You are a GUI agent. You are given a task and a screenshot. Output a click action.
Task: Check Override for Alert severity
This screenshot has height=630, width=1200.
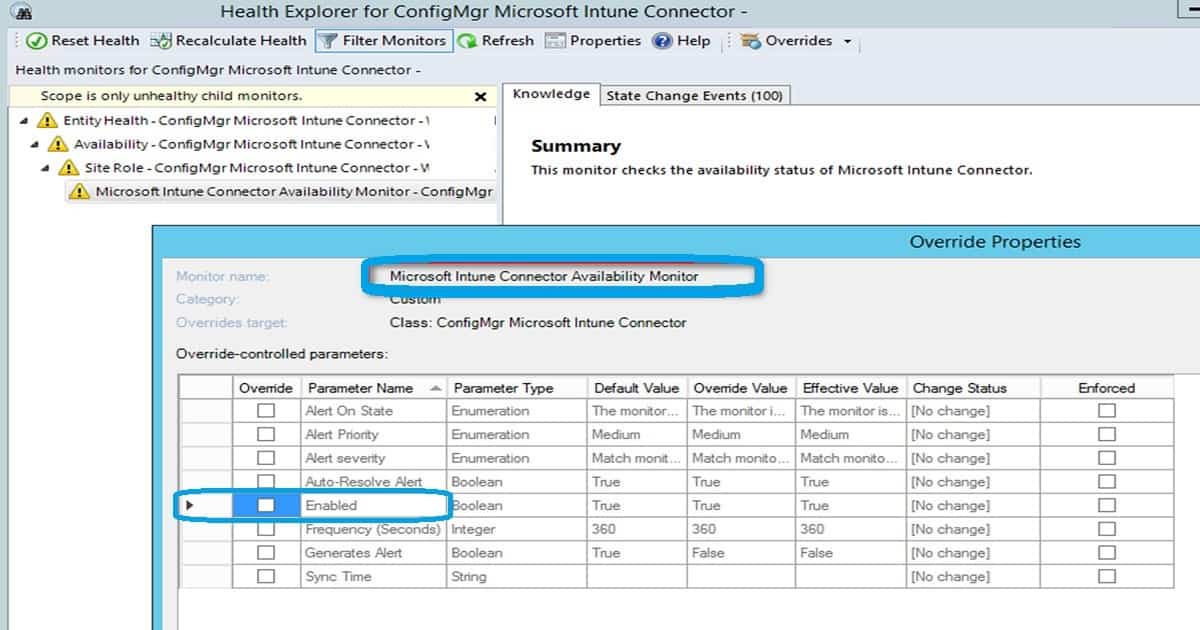coord(266,458)
